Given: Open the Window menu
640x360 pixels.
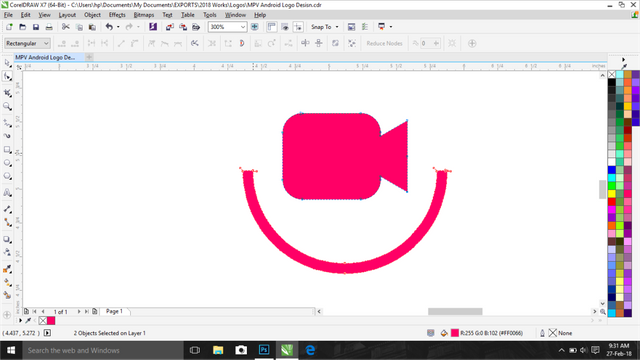Looking at the screenshot, I should 235,15.
